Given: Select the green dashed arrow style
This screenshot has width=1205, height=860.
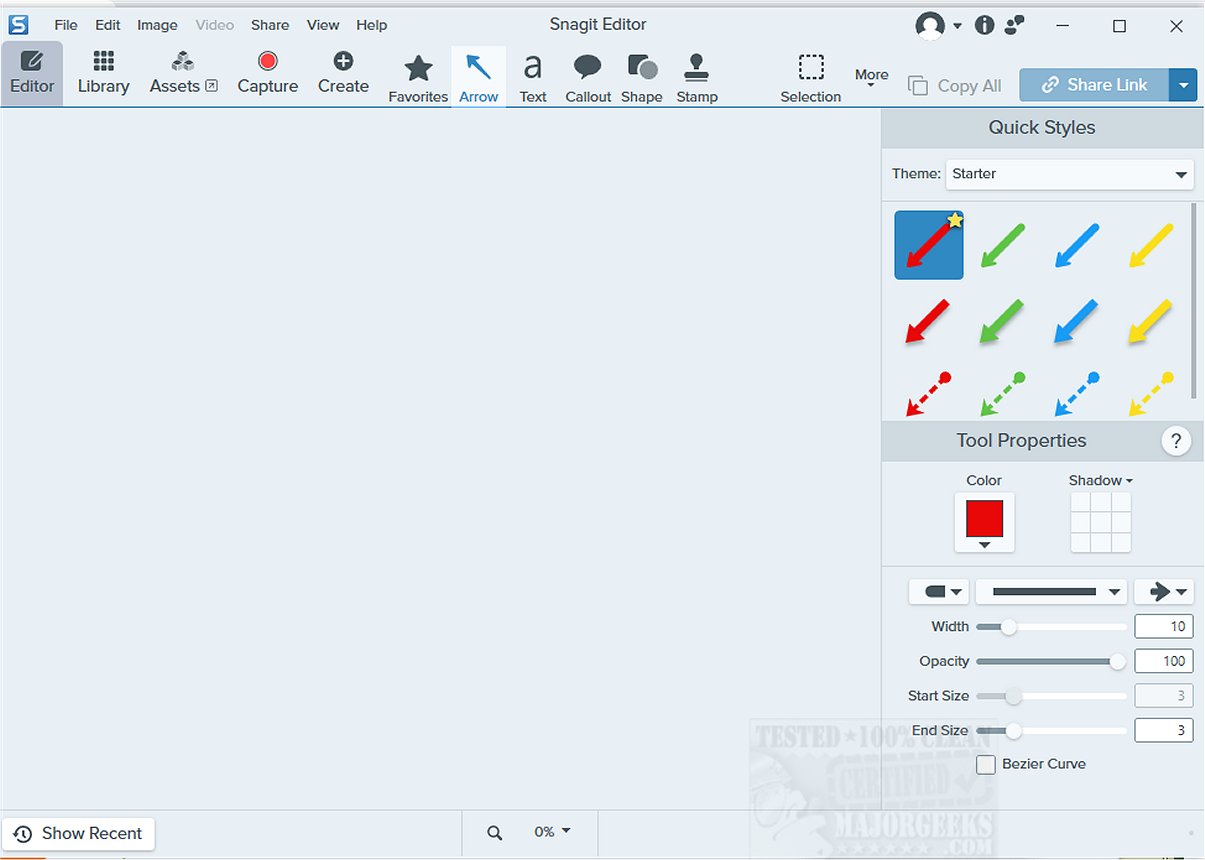Looking at the screenshot, I should tap(1003, 393).
